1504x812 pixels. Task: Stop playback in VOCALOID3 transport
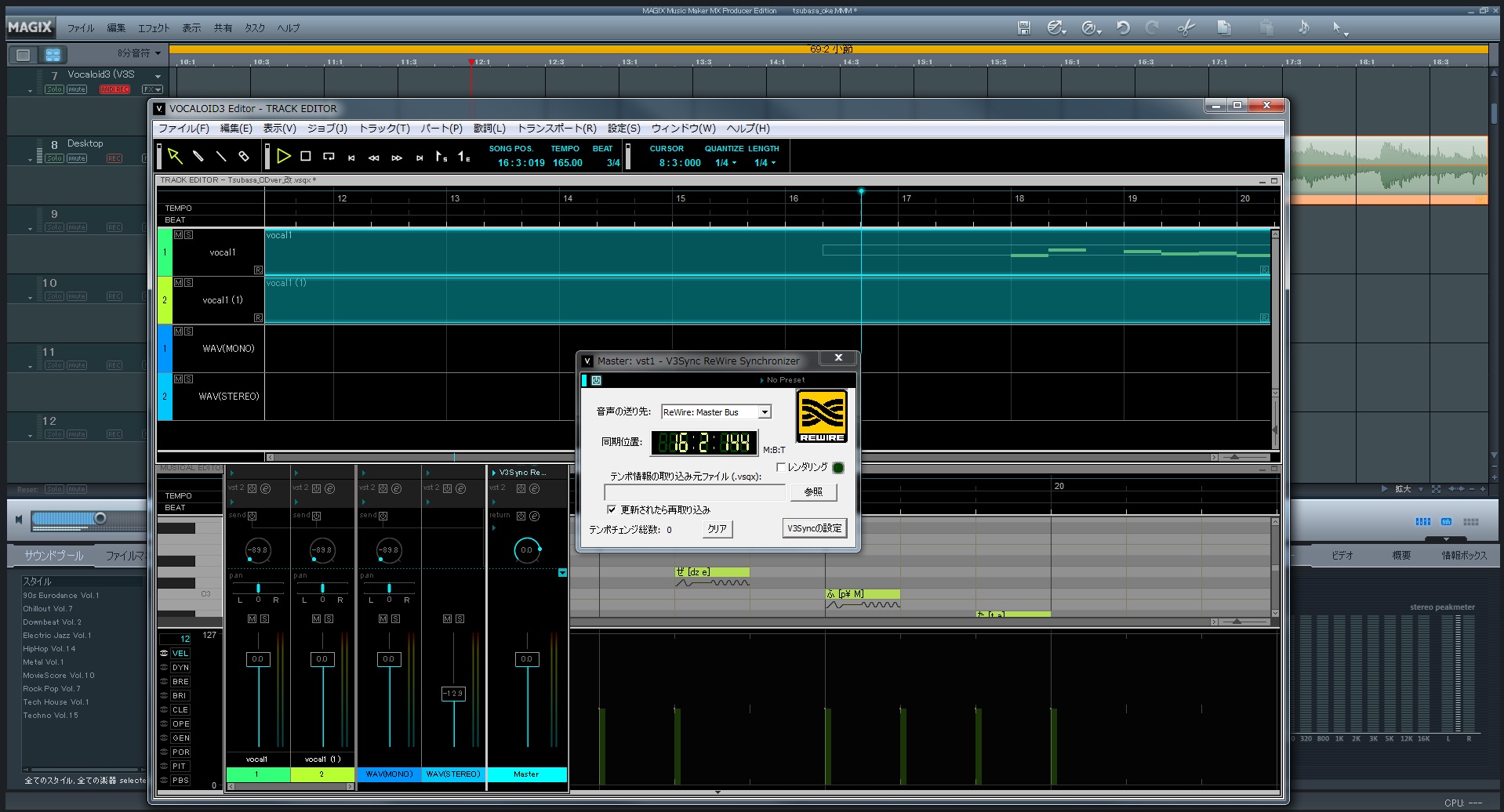(x=306, y=157)
